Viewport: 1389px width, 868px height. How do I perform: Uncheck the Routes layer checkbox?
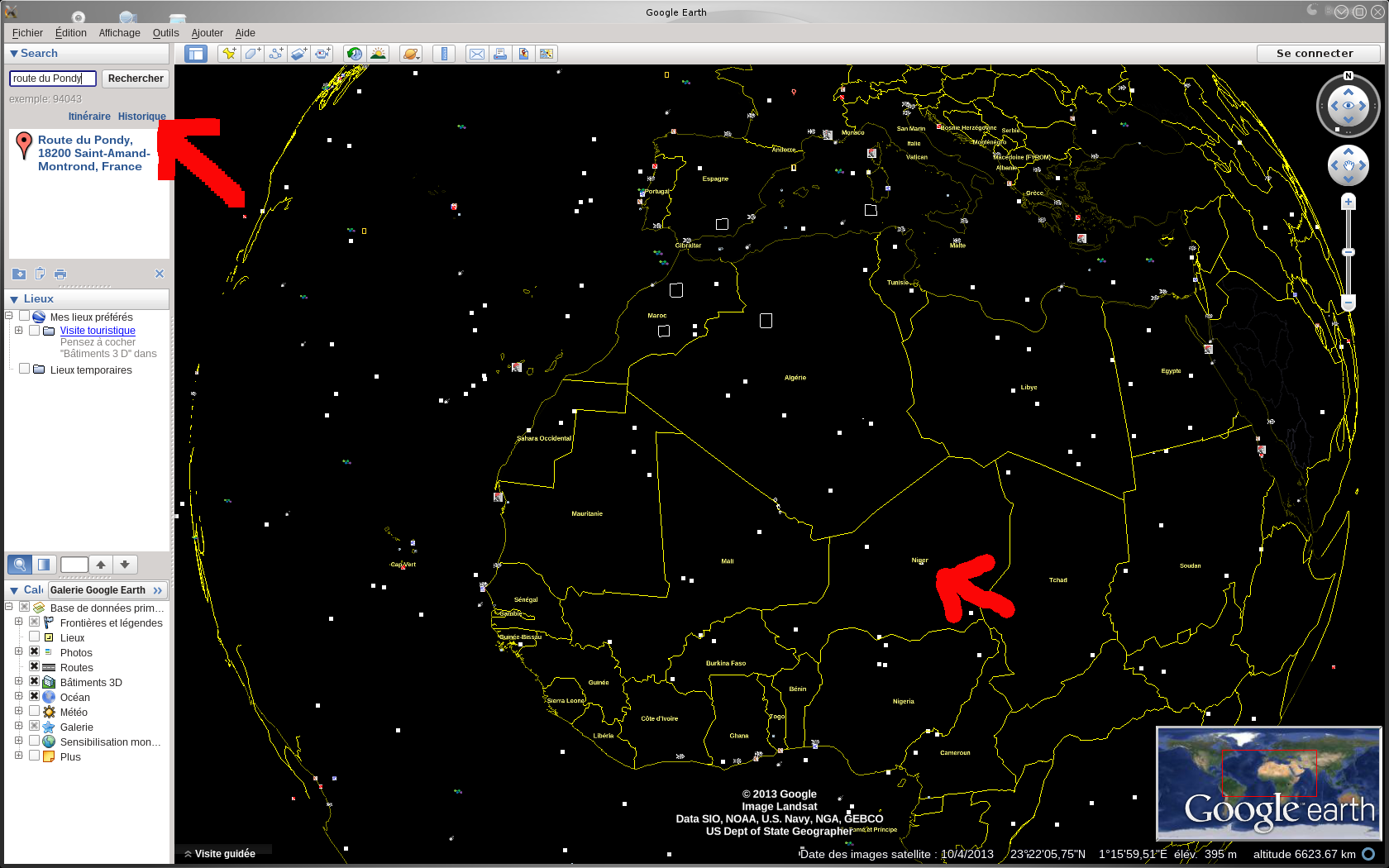(35, 666)
